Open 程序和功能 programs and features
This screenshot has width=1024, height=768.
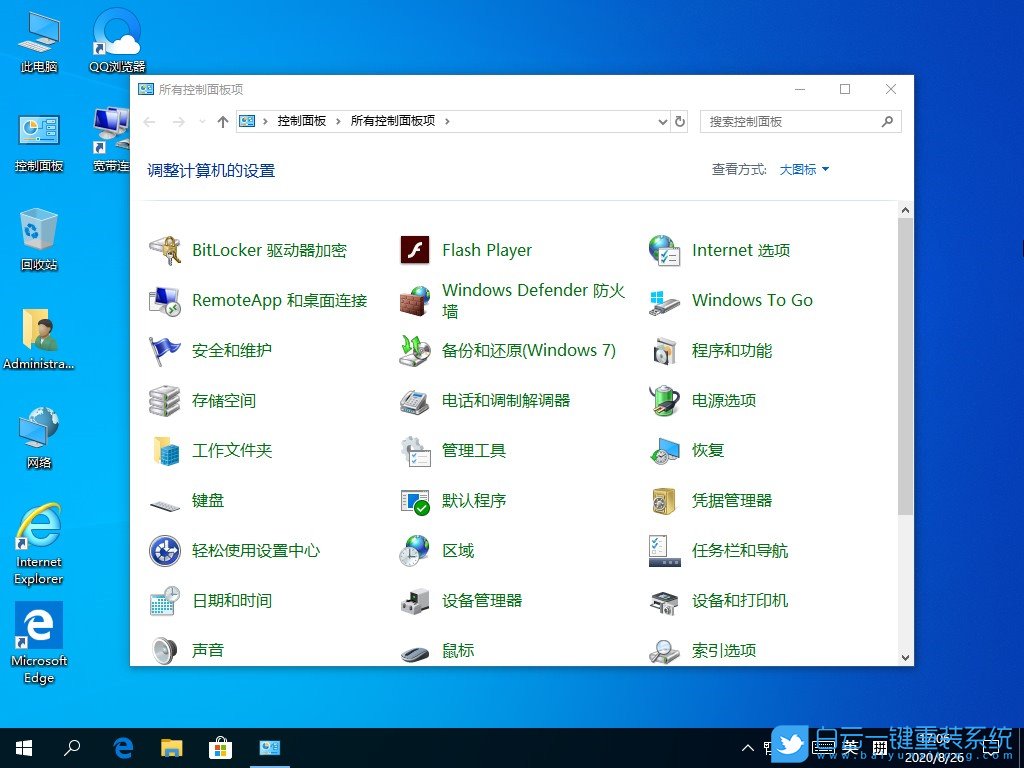click(731, 350)
